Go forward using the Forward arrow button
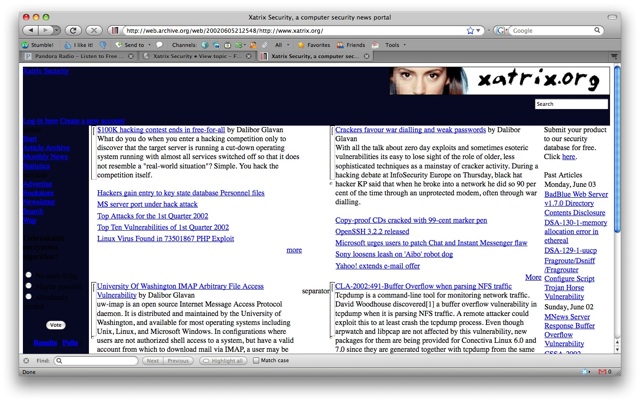This screenshot has width=640, height=402. click(45, 30)
